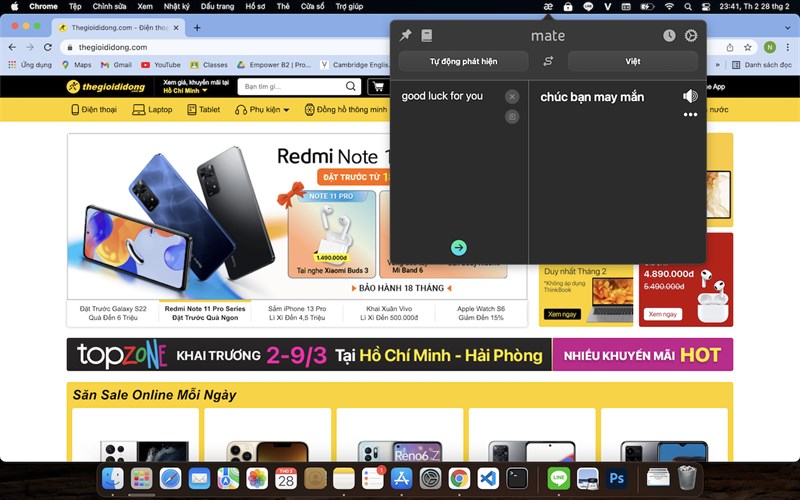Open Chrome three-dot menu
The height and width of the screenshot is (500, 800).
pyautogui.click(x=788, y=47)
